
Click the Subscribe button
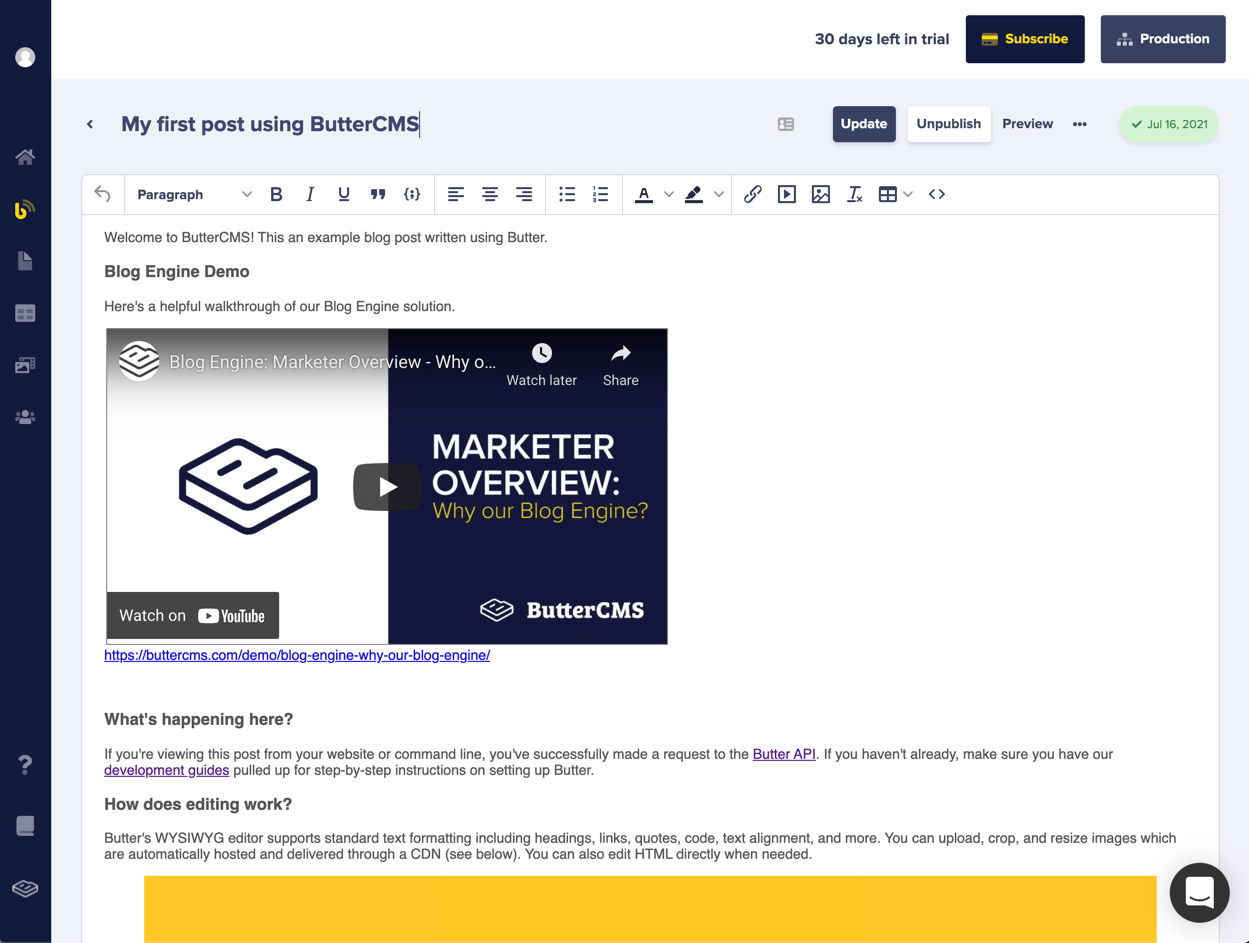(1025, 39)
